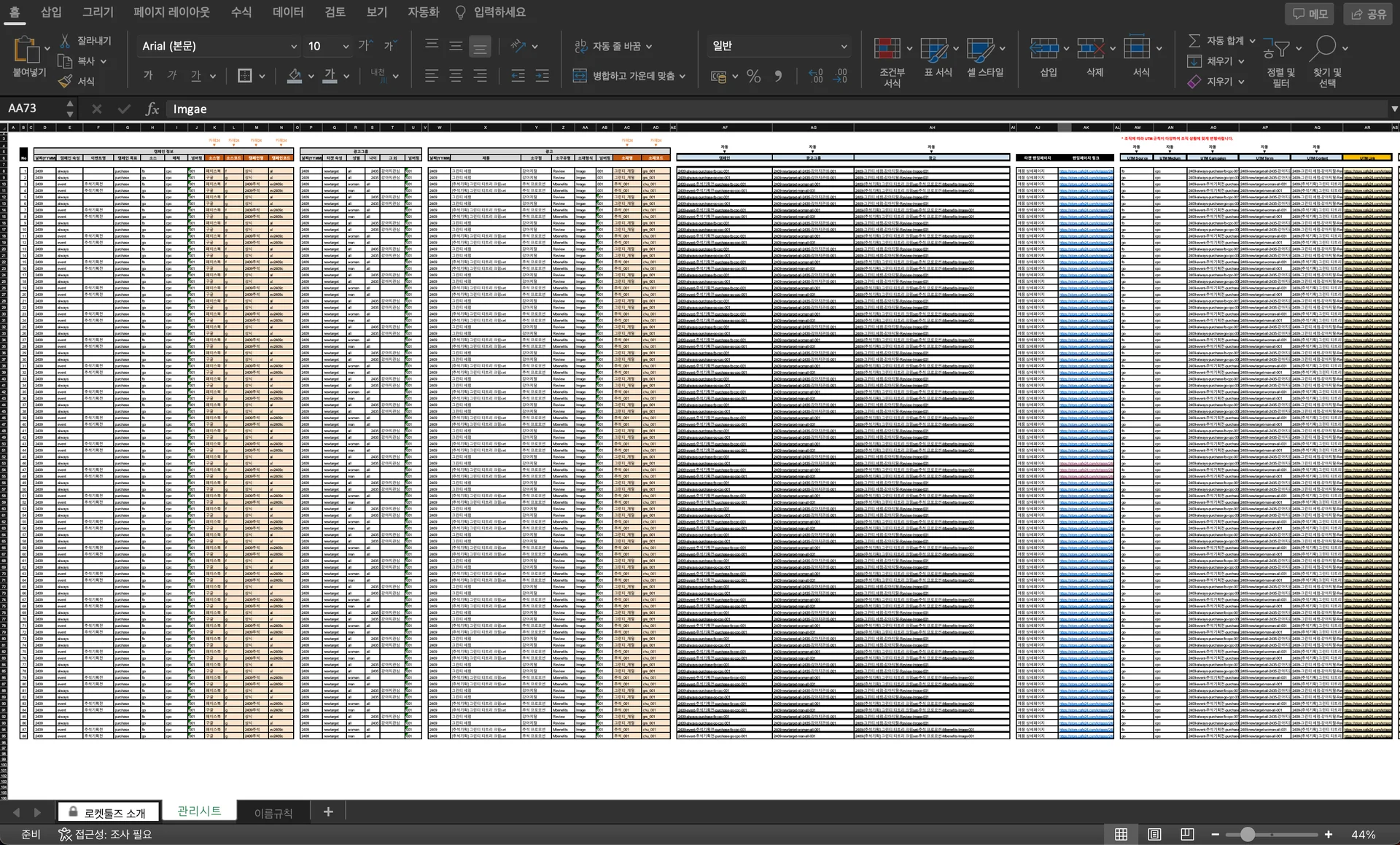Image resolution: width=1400 pixels, height=845 pixels.
Task: Click the 공유 (Share) button
Action: tap(1369, 14)
